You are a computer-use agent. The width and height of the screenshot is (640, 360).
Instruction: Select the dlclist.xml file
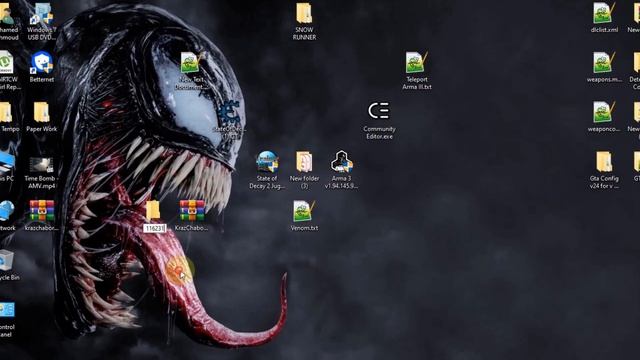coord(603,13)
